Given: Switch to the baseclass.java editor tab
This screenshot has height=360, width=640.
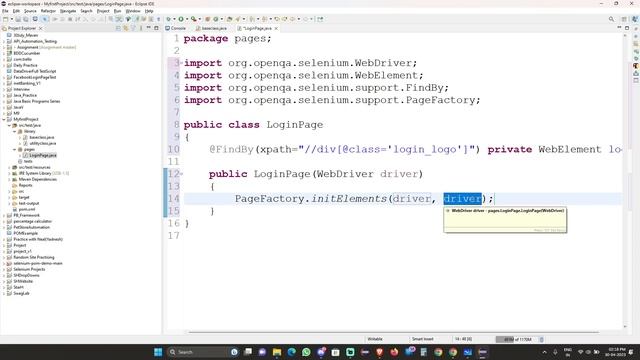Looking at the screenshot, I should [x=211, y=28].
